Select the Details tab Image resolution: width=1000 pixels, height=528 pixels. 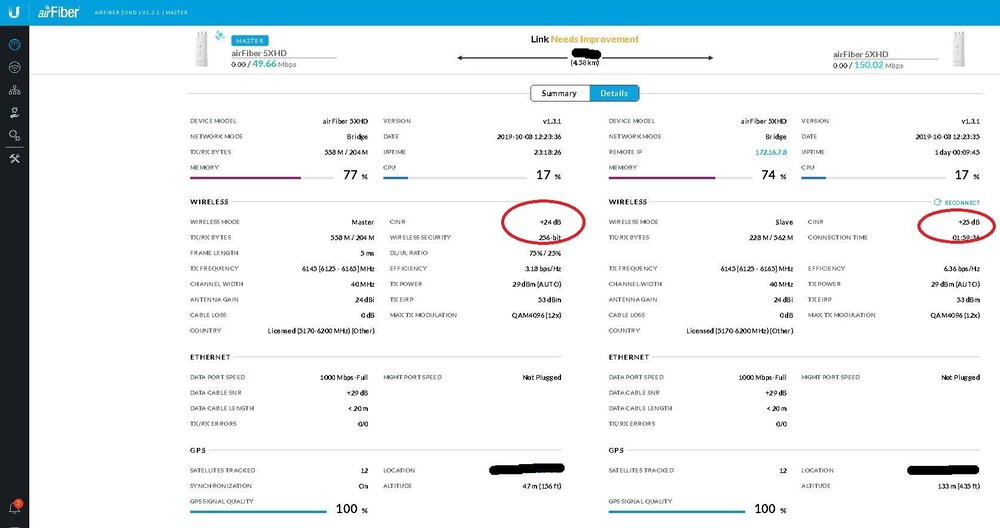click(614, 93)
